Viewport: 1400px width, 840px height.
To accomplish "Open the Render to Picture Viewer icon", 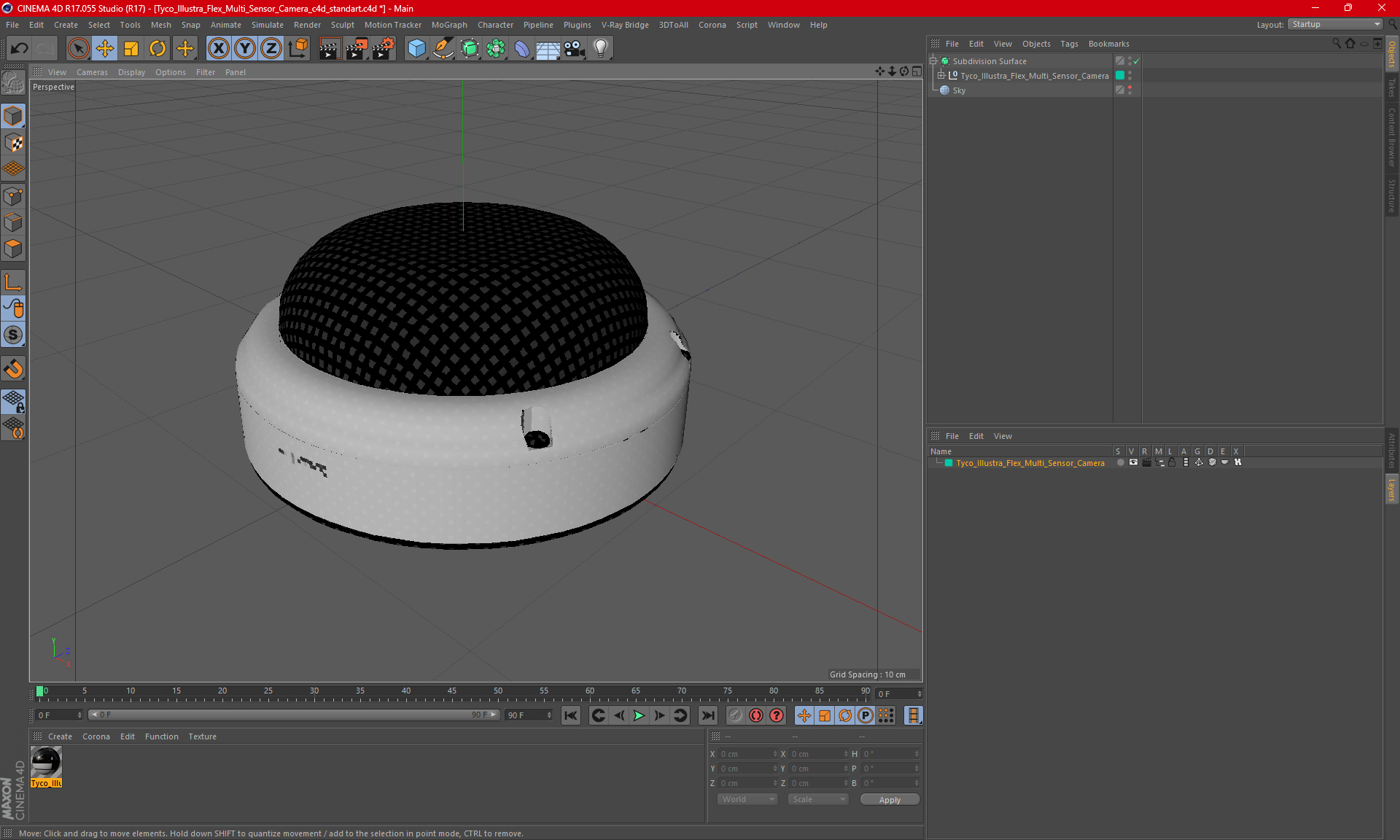I will [357, 49].
